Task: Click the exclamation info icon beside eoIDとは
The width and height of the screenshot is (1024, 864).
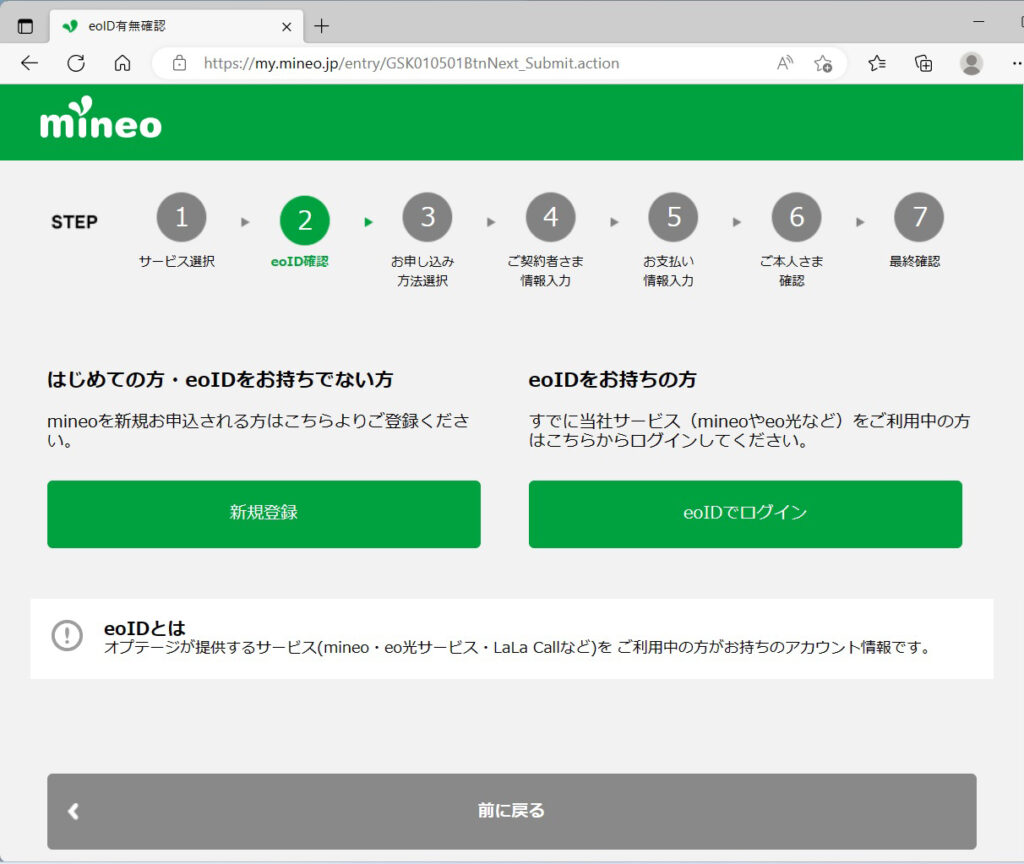Action: [67, 635]
